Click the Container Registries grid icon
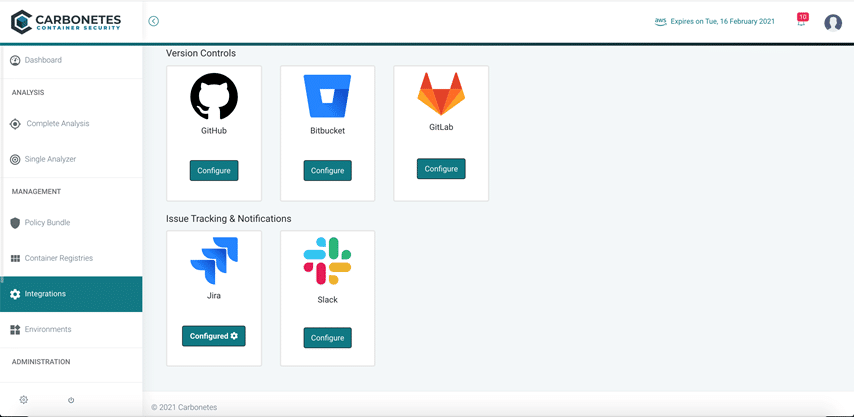854x417 pixels. tap(15, 258)
